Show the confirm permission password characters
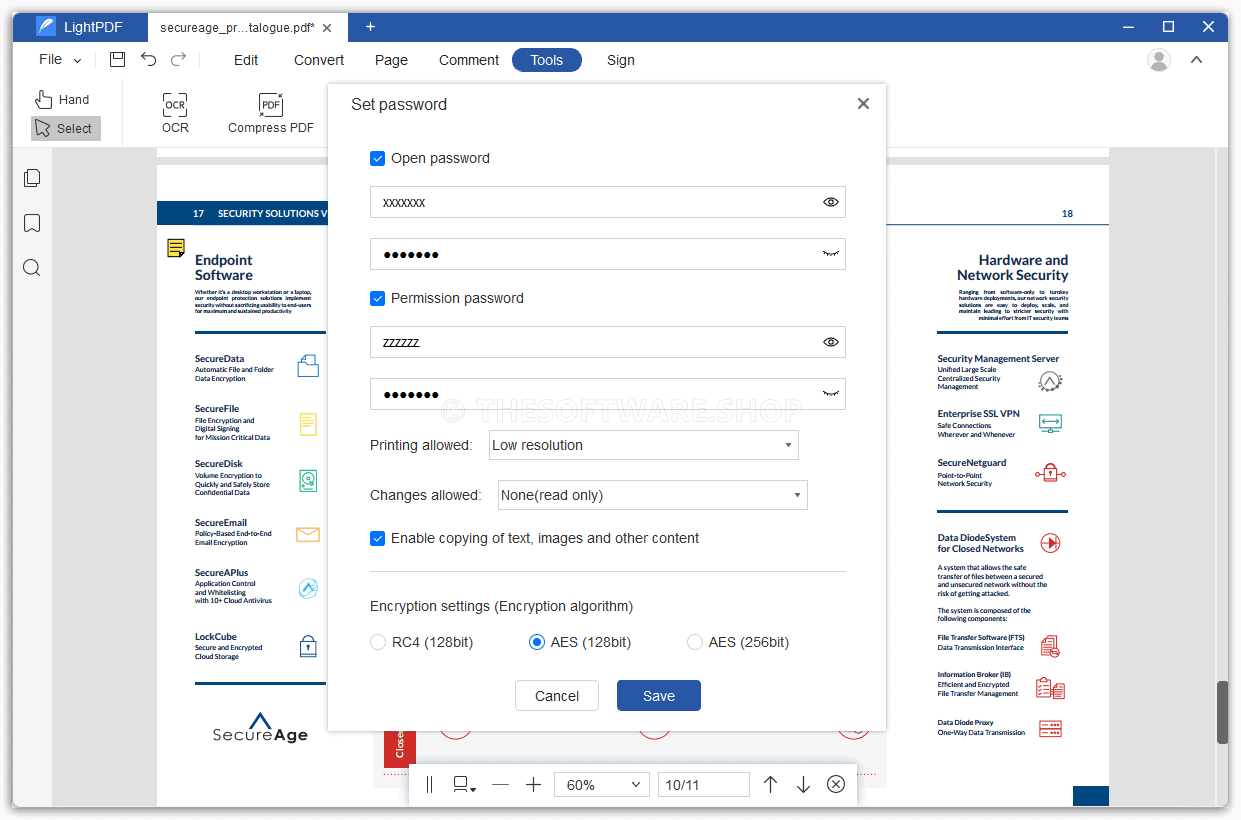1241x820 pixels. pyautogui.click(x=830, y=394)
